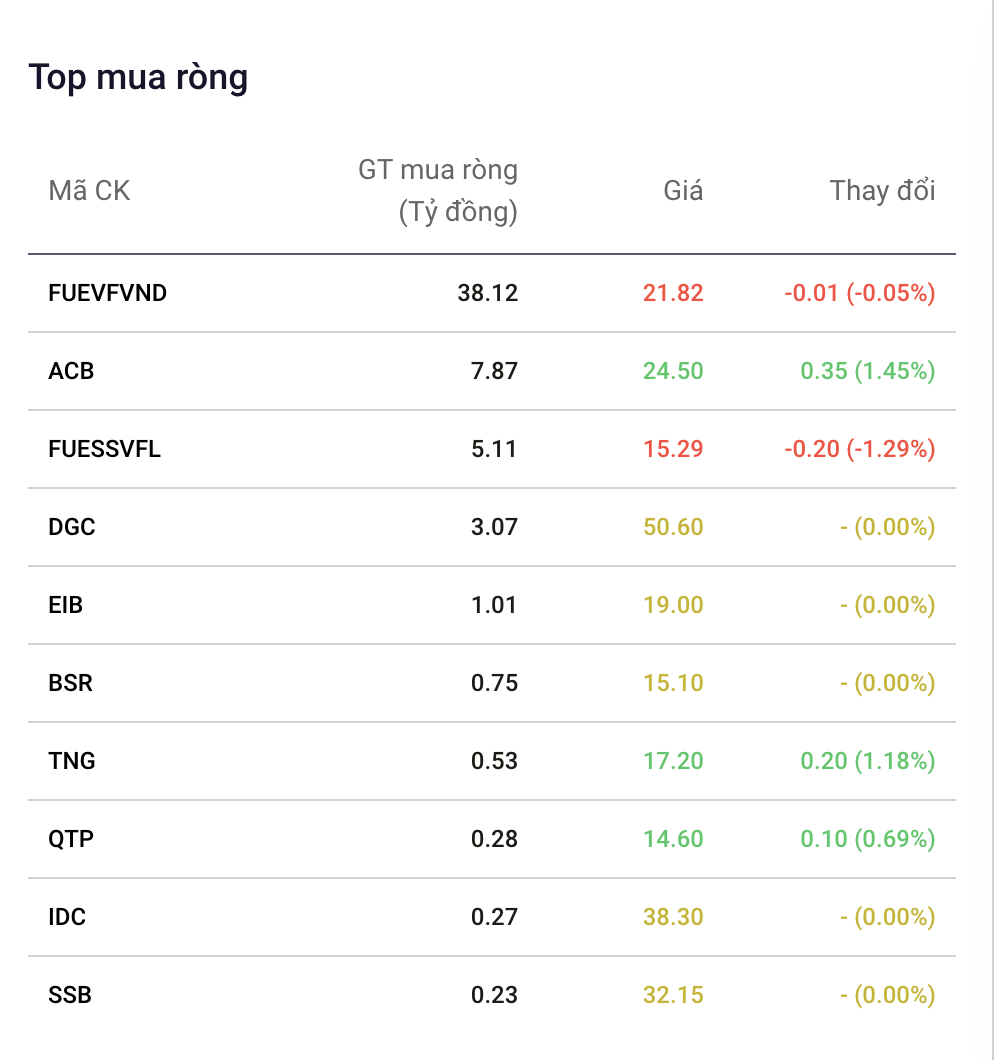Select the FUESSVFL ticker row
994x1060 pixels.
point(492,449)
